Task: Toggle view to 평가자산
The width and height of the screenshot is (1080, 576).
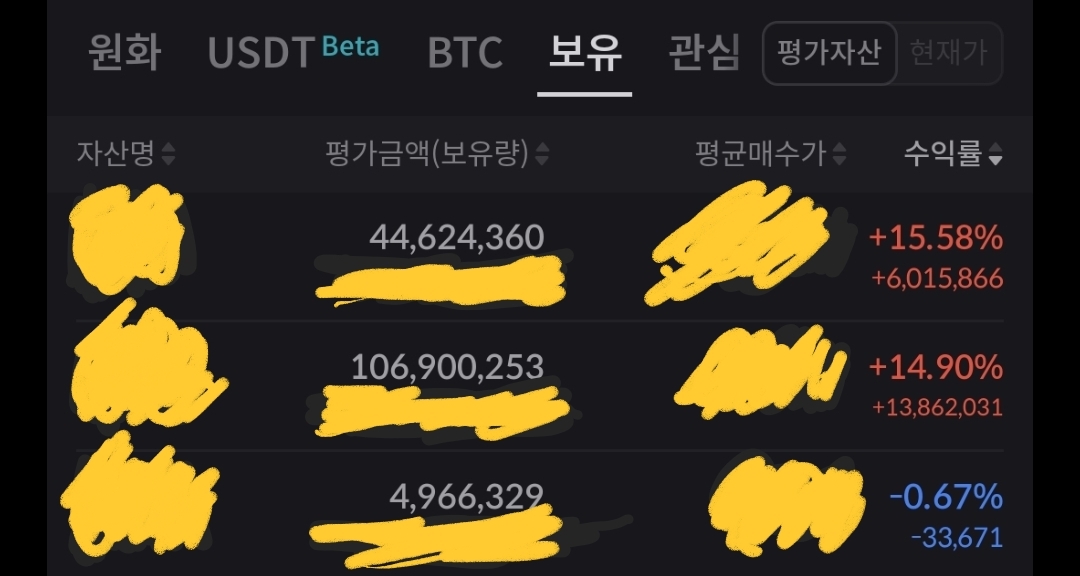Action: coord(829,52)
